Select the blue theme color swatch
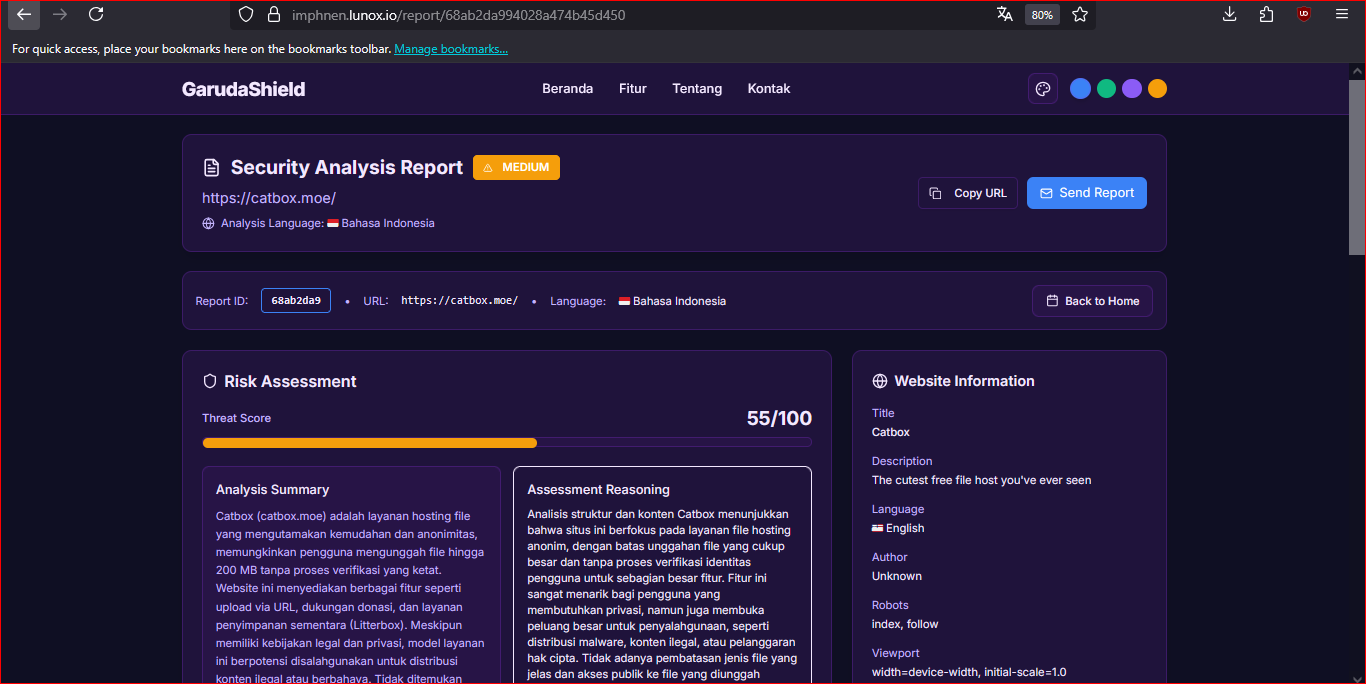 click(1080, 89)
